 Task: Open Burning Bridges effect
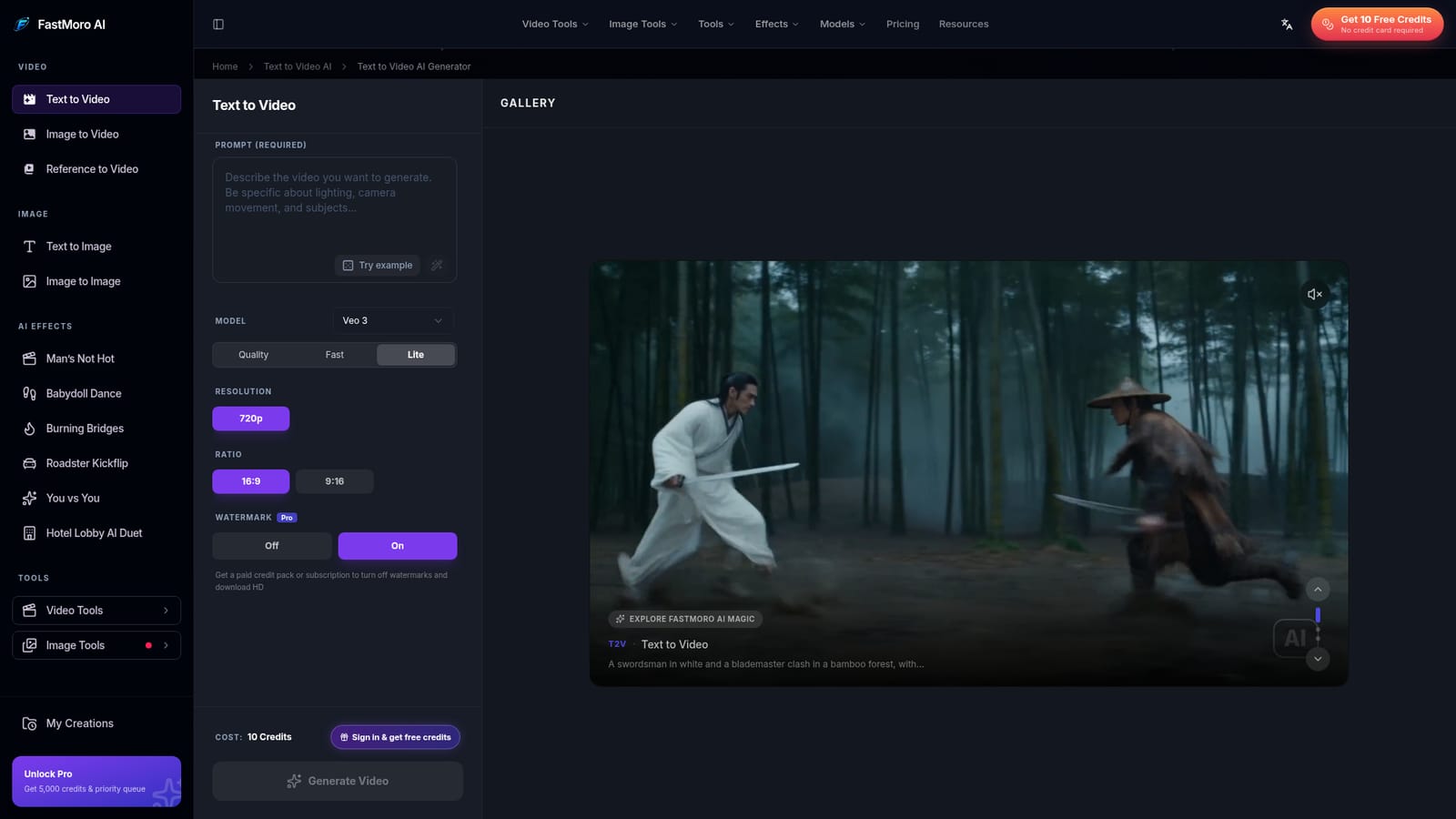click(96, 429)
